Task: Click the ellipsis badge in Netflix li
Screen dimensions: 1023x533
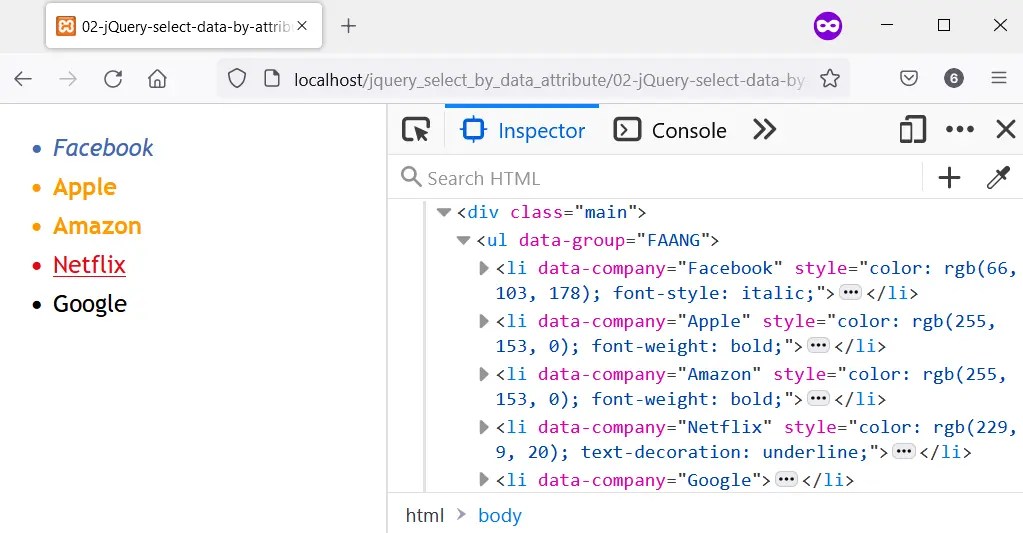Action: [x=904, y=451]
